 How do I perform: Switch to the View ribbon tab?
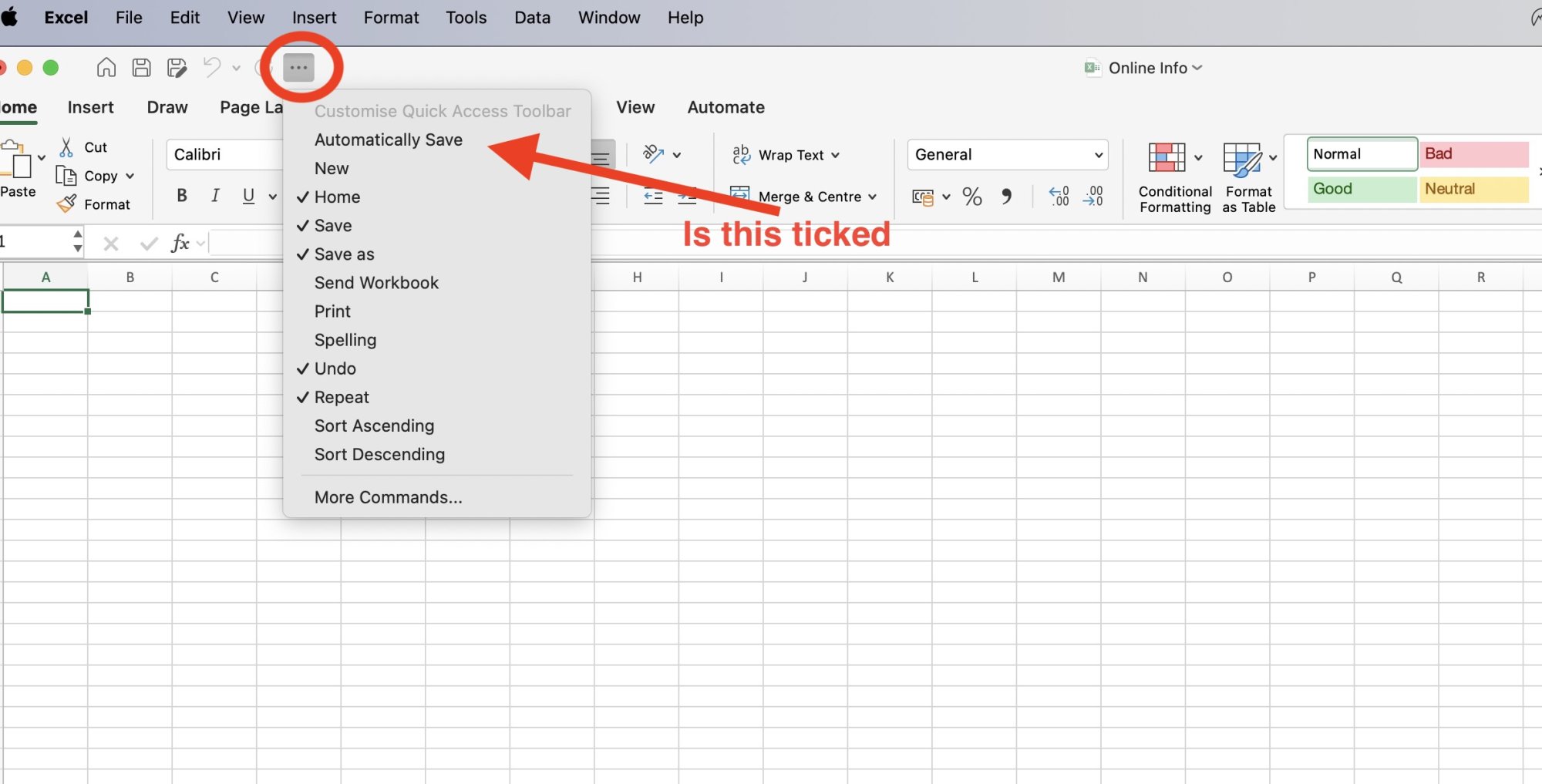tap(635, 107)
